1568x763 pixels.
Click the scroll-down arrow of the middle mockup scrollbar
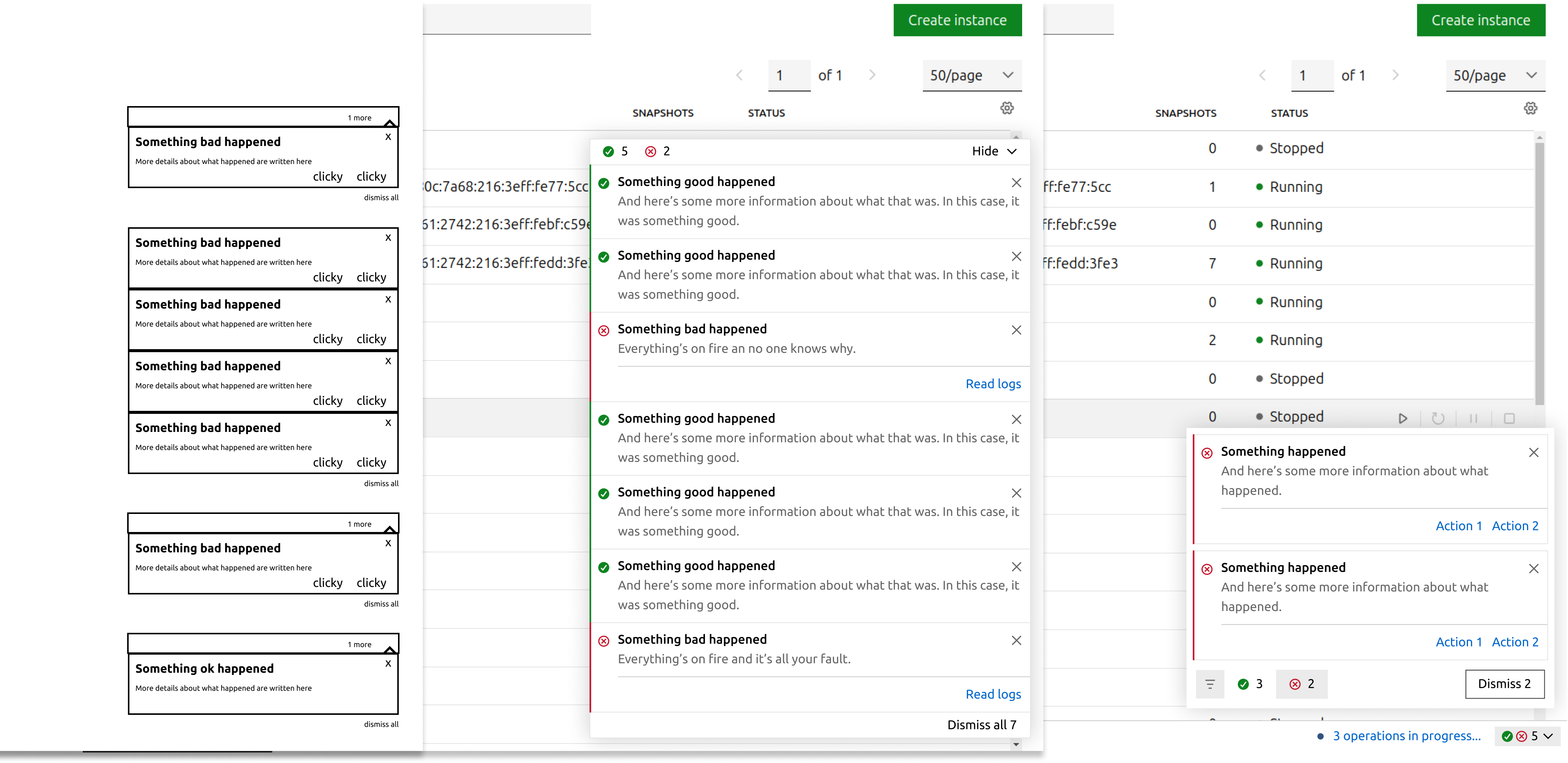click(x=1016, y=745)
